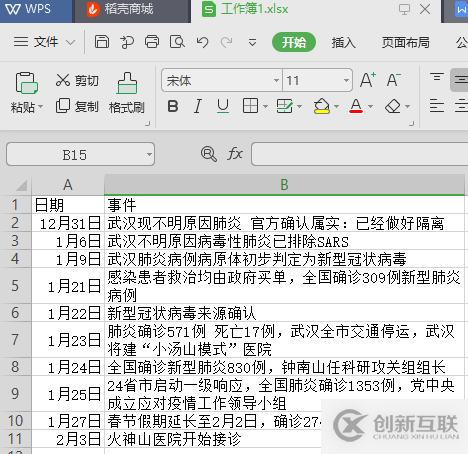Screen dimensions: 468x454
Task: Open clipboard group dialog launcher corner
Action: coord(147,124)
